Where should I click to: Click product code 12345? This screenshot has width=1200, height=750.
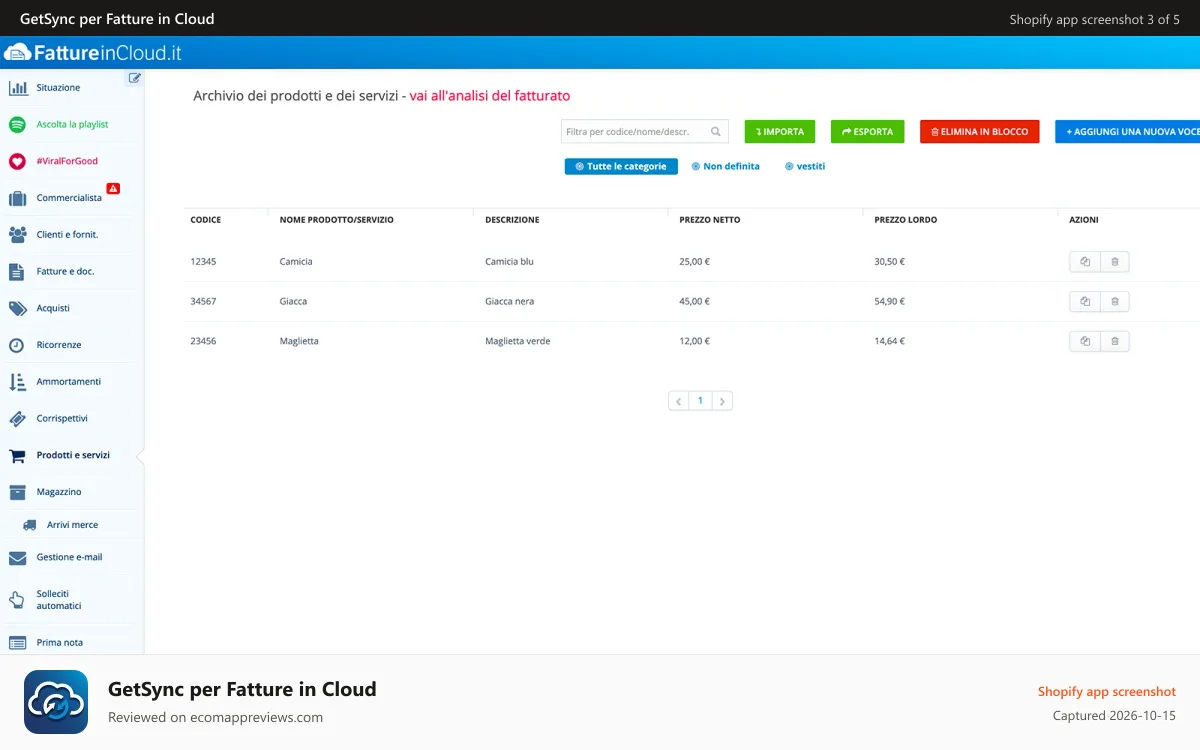click(x=203, y=262)
